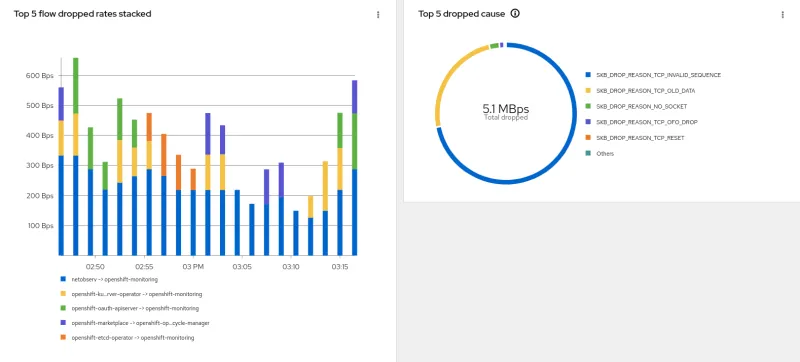Open kebab menu of dropped cause panel
The width and height of the screenshot is (800, 362).
pyautogui.click(x=783, y=15)
